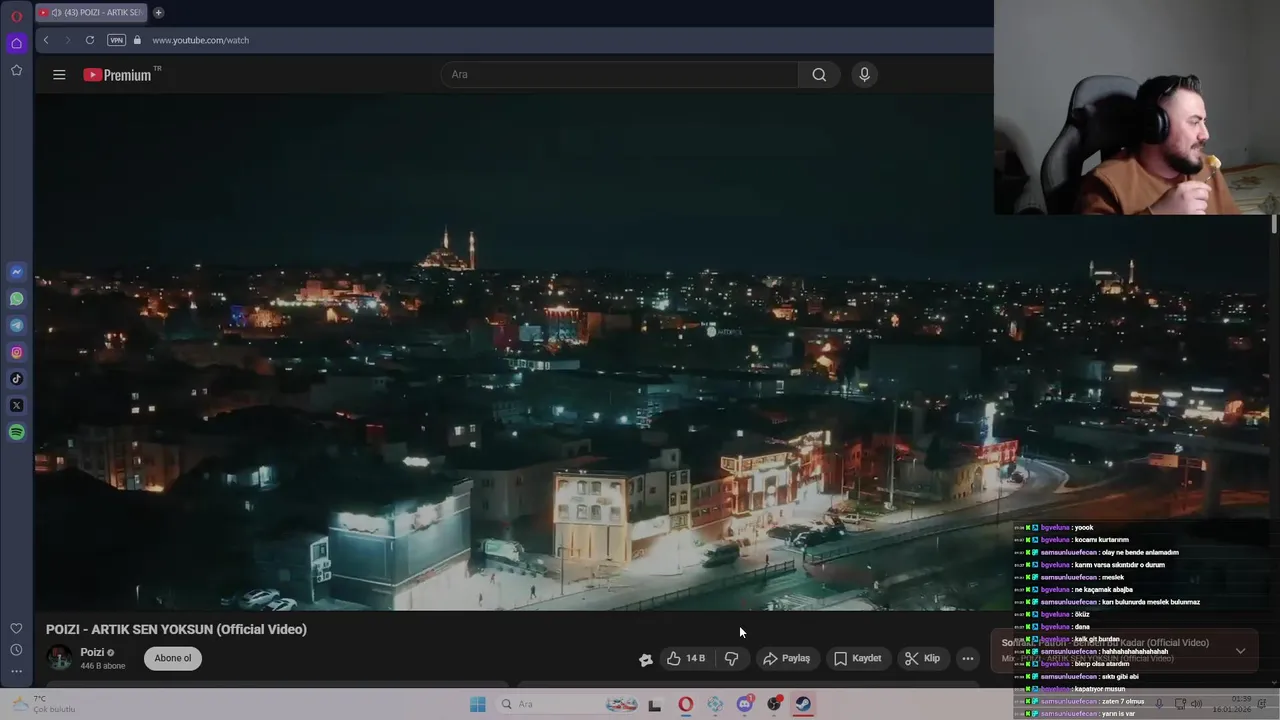Dislike the video with thumbs down
Image resolution: width=1280 pixels, height=720 pixels.
[731, 658]
